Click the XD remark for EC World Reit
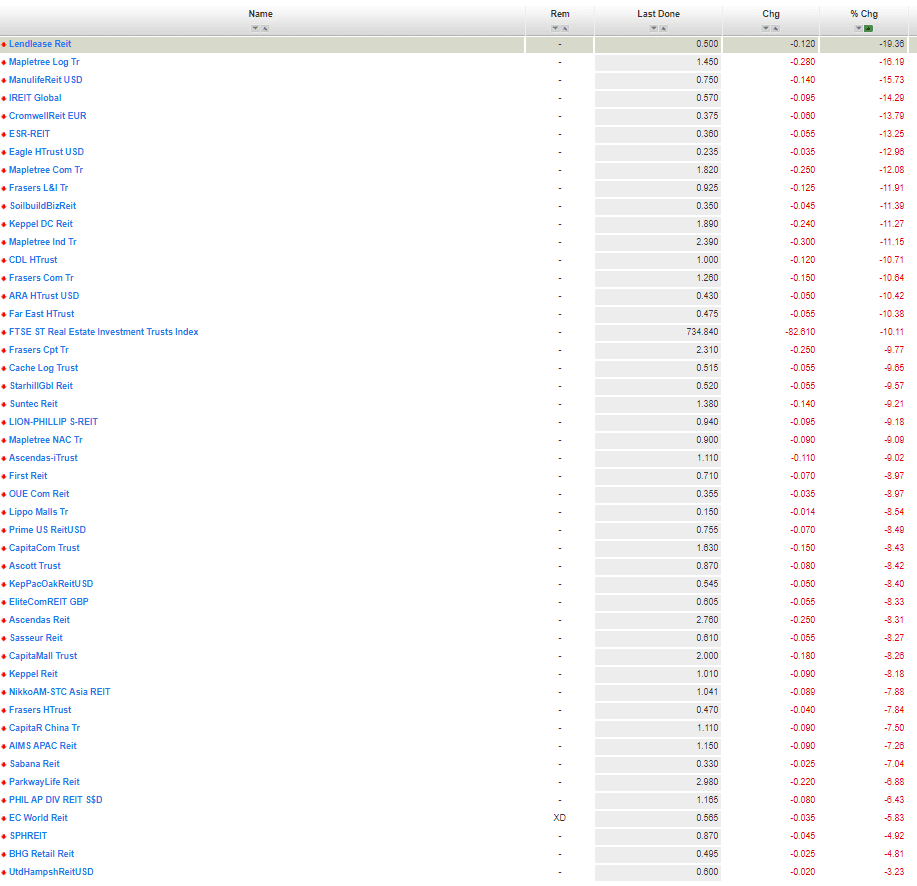Image resolution: width=917 pixels, height=886 pixels. click(560, 818)
